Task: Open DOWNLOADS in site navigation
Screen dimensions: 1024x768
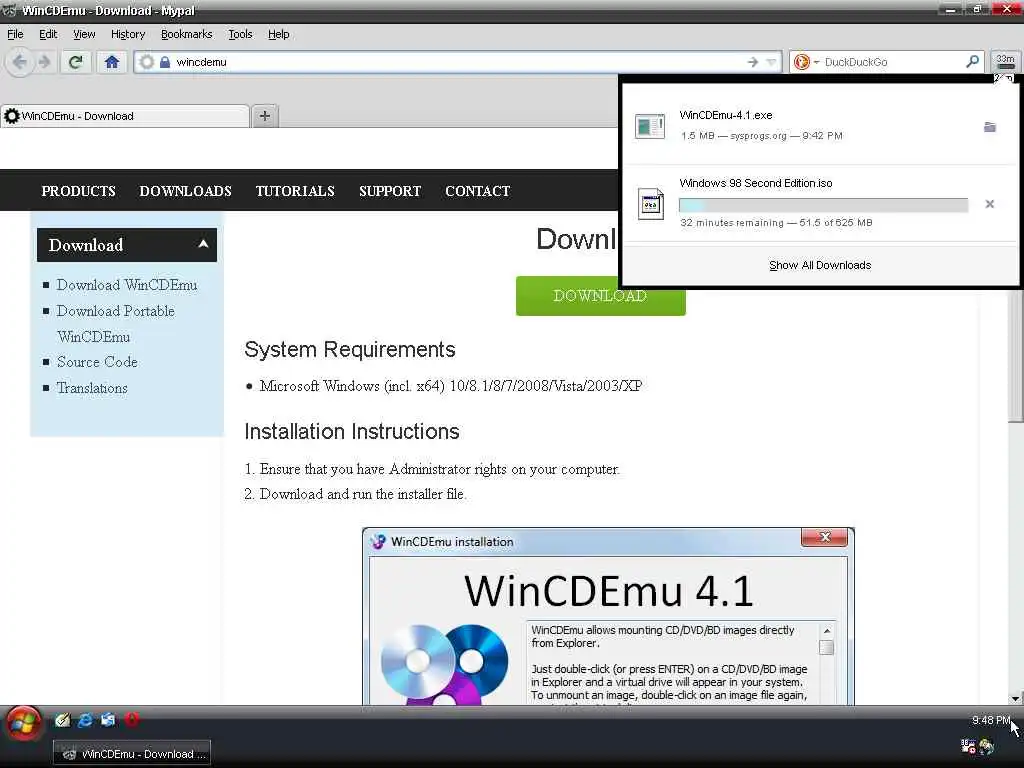Action: 185,191
